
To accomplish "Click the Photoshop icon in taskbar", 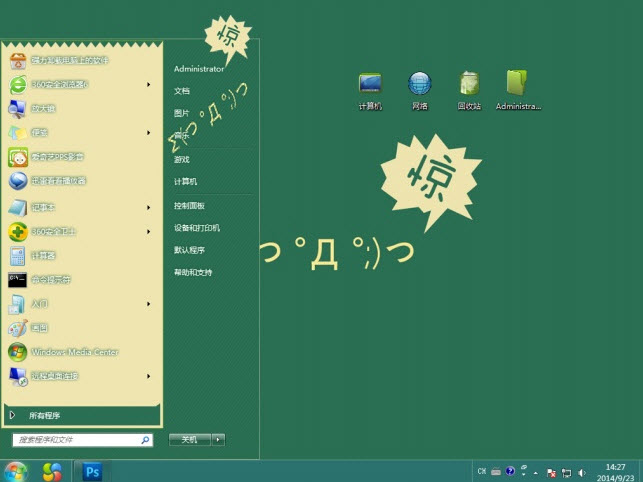I will click(x=93, y=470).
